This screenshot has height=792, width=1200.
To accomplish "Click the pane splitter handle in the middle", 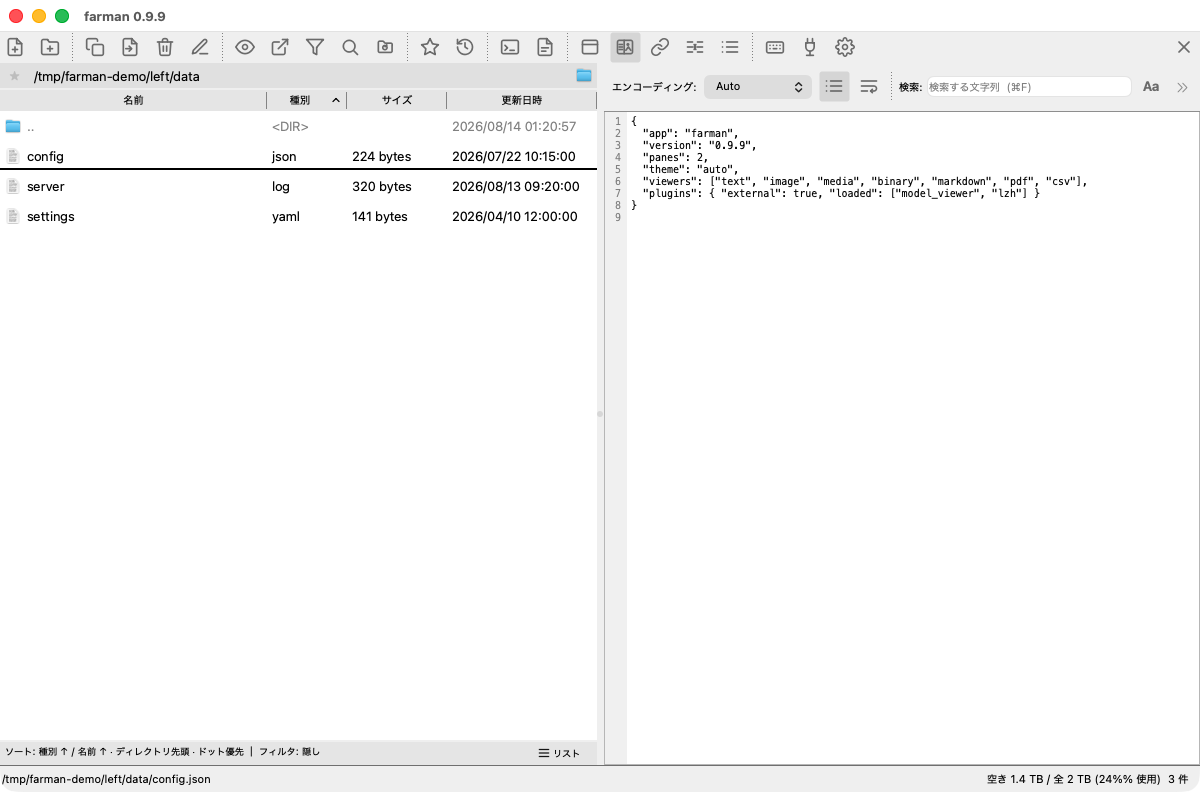I will (x=600, y=414).
